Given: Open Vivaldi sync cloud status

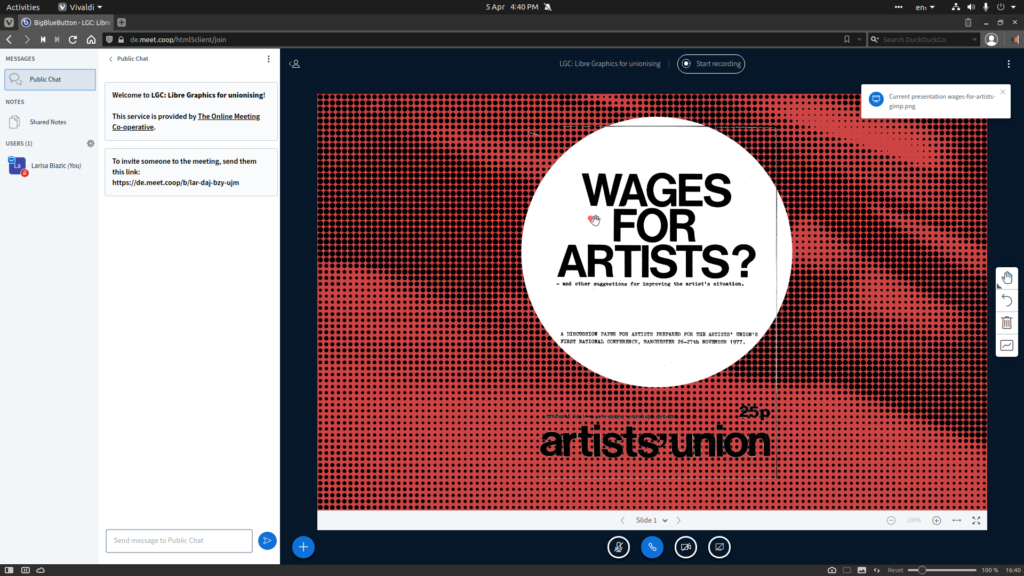Looking at the screenshot, I should tap(40, 570).
